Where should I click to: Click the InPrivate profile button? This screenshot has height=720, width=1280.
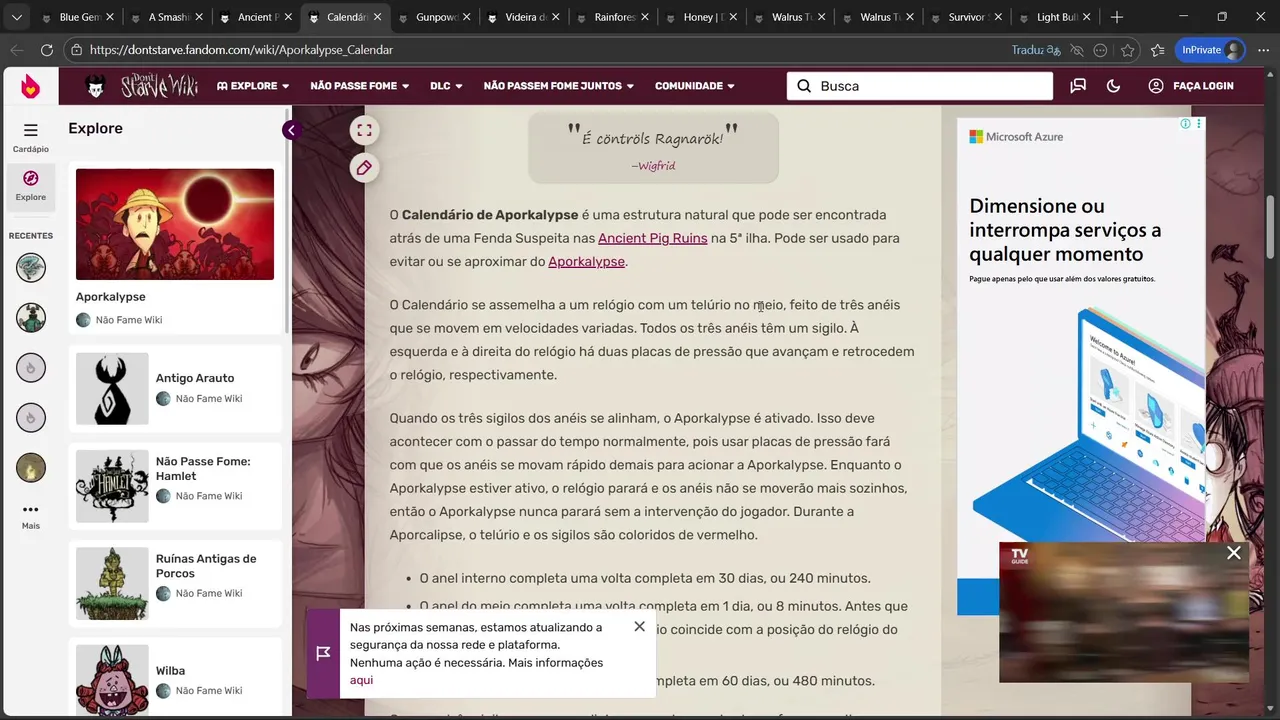pos(1210,50)
